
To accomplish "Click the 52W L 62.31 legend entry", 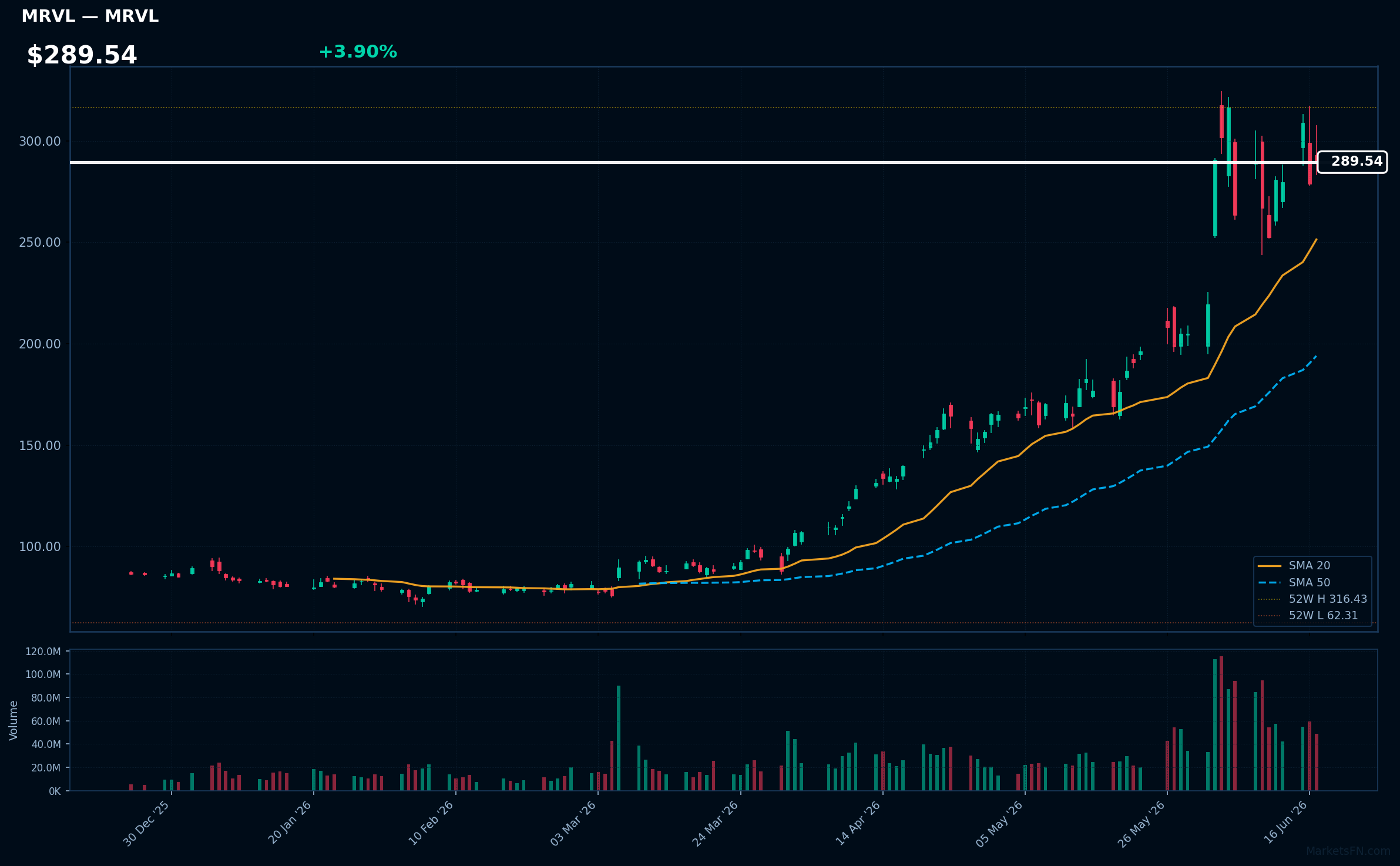I will (1308, 615).
